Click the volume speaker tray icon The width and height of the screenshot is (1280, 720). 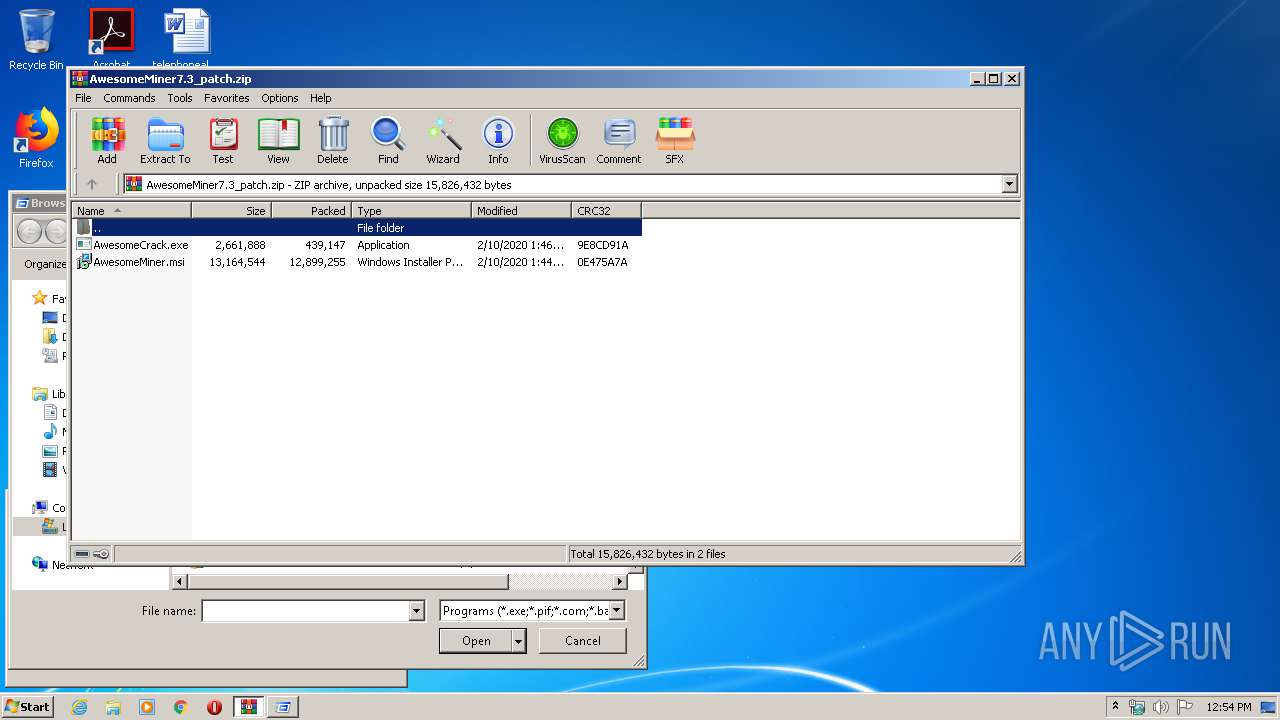coord(1160,707)
